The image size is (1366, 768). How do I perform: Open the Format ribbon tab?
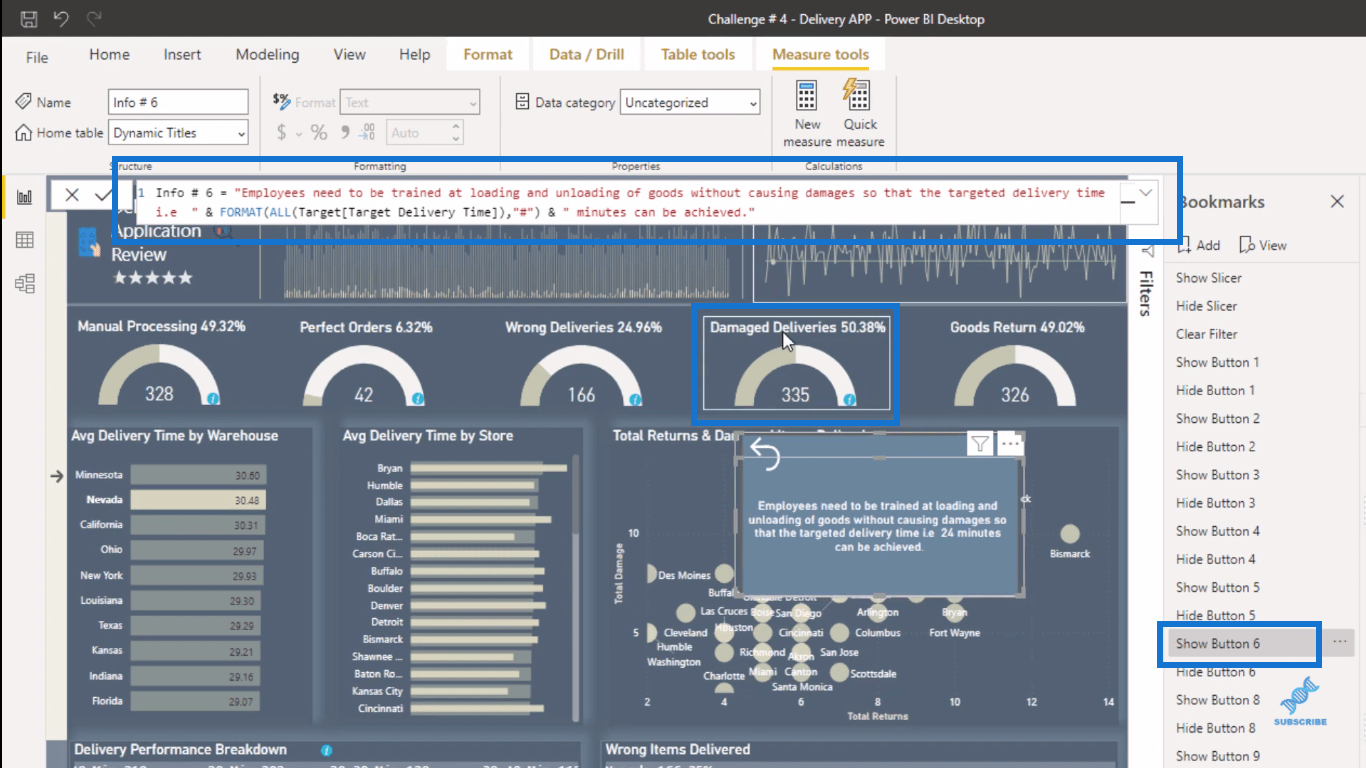pos(488,55)
